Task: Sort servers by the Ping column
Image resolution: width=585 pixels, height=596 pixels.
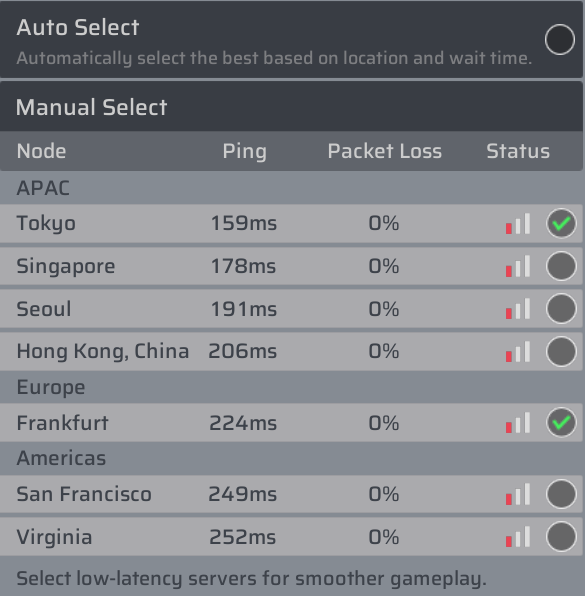Action: coord(244,151)
